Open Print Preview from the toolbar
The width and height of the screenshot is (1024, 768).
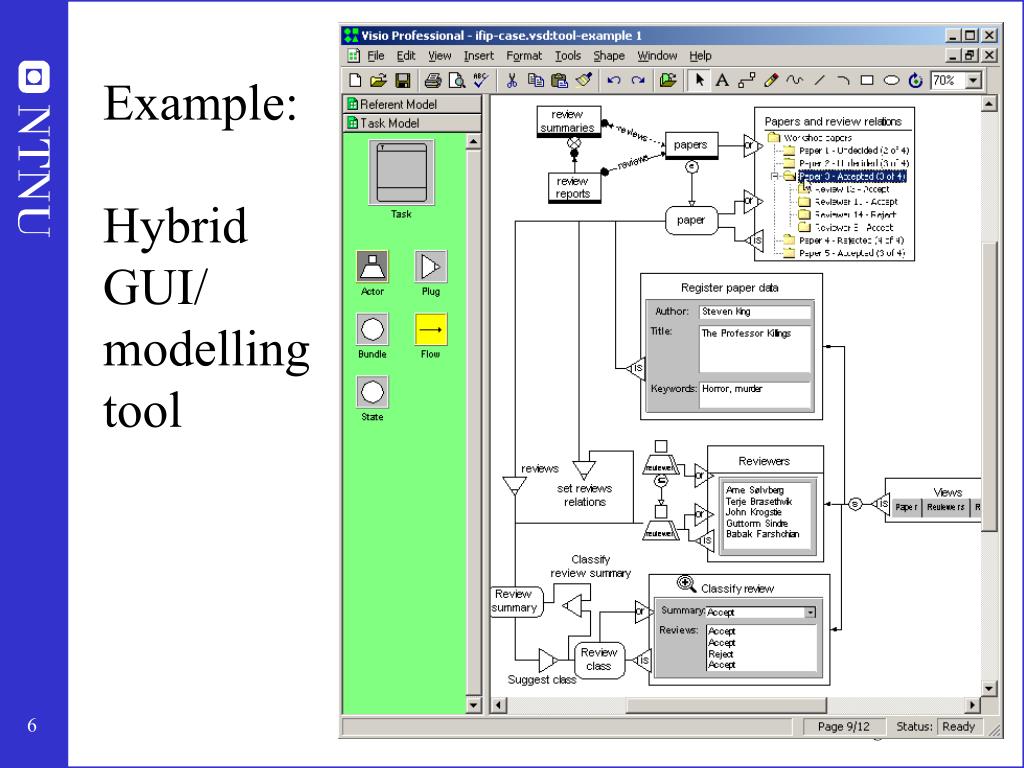[x=457, y=80]
